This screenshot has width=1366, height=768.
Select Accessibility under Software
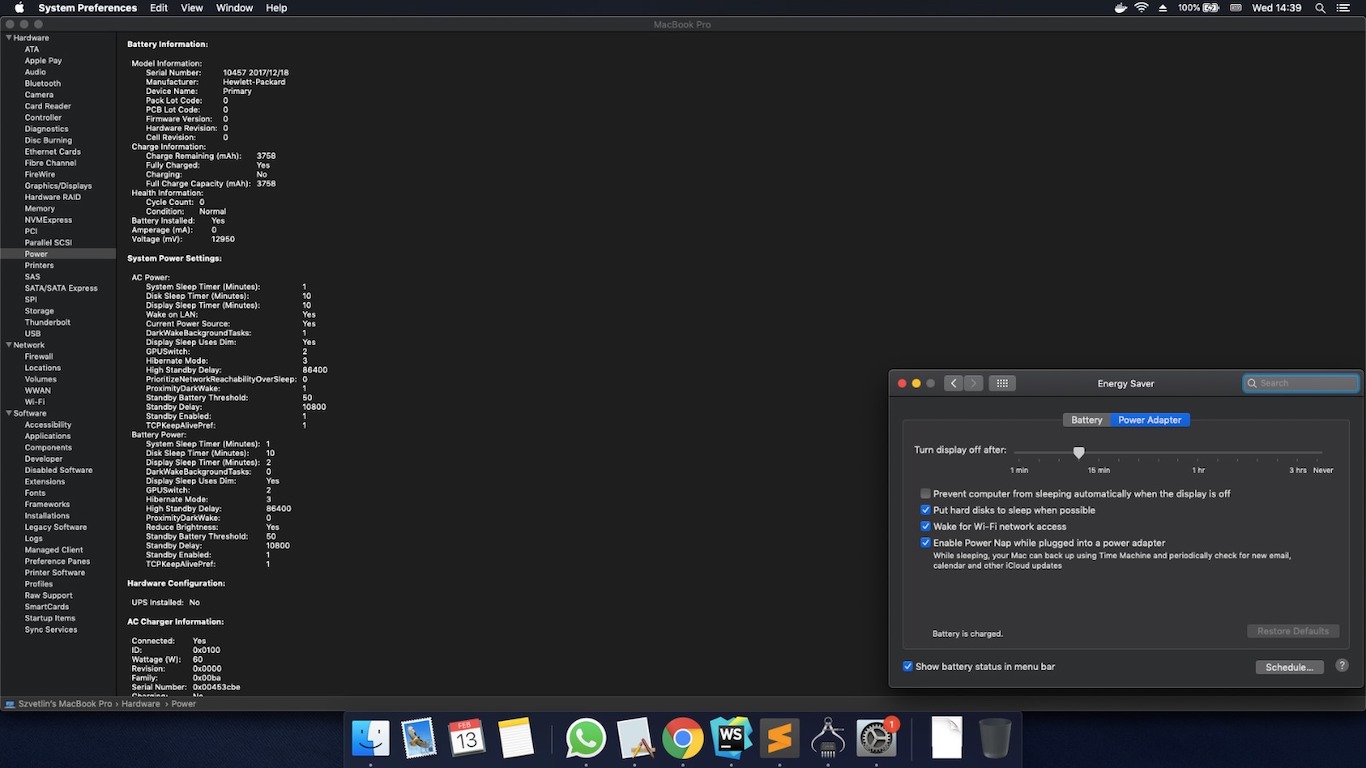coord(48,425)
